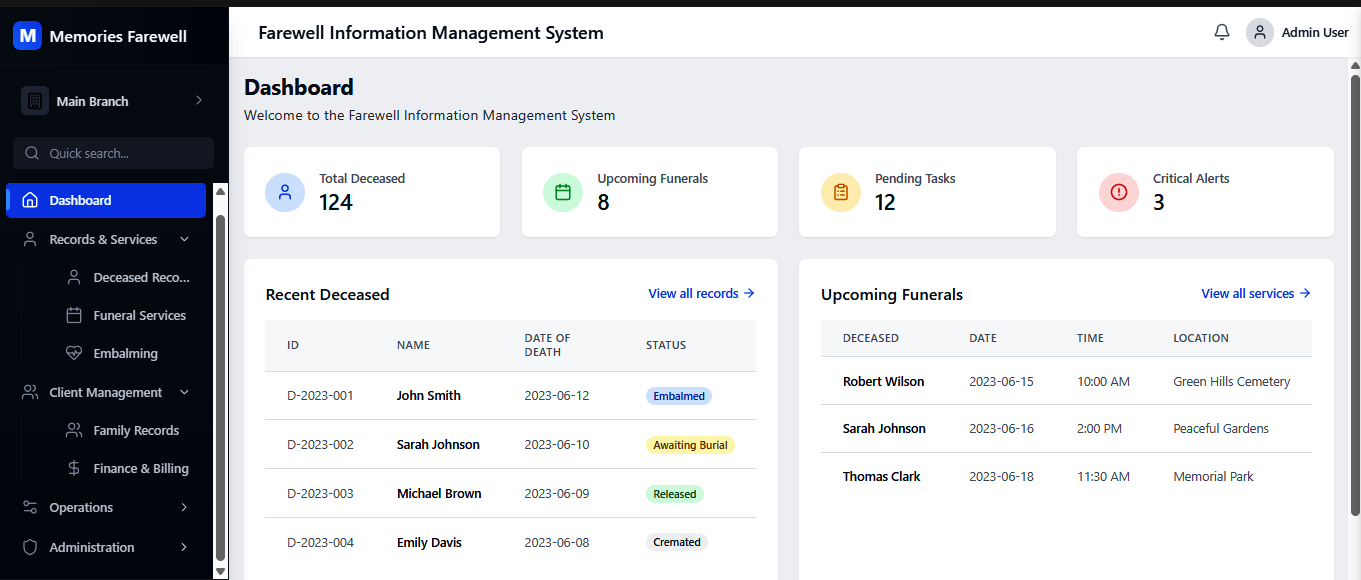Click the Critical Alerts warning icon
Image resolution: width=1361 pixels, height=580 pixels.
coord(1119,192)
